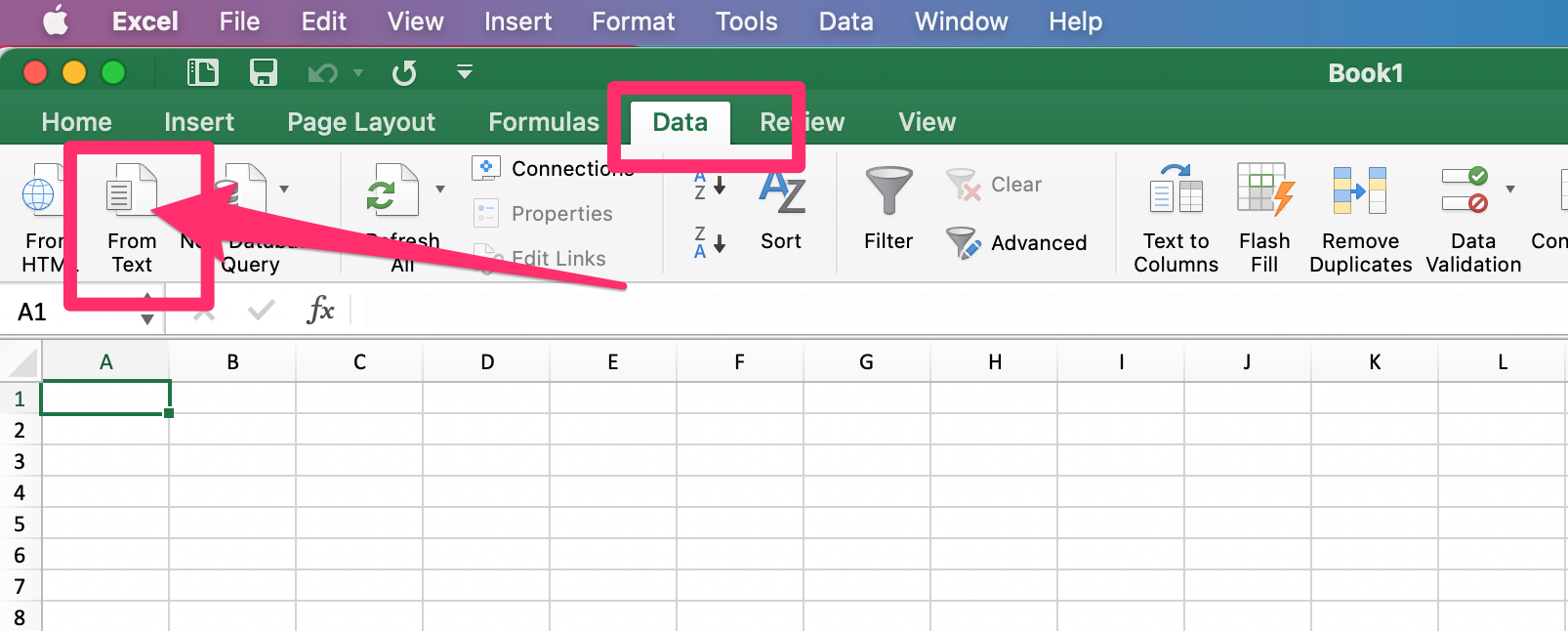Screen dimensions: 1568x631
Task: Click the Text to Columns icon
Action: coord(1176,189)
